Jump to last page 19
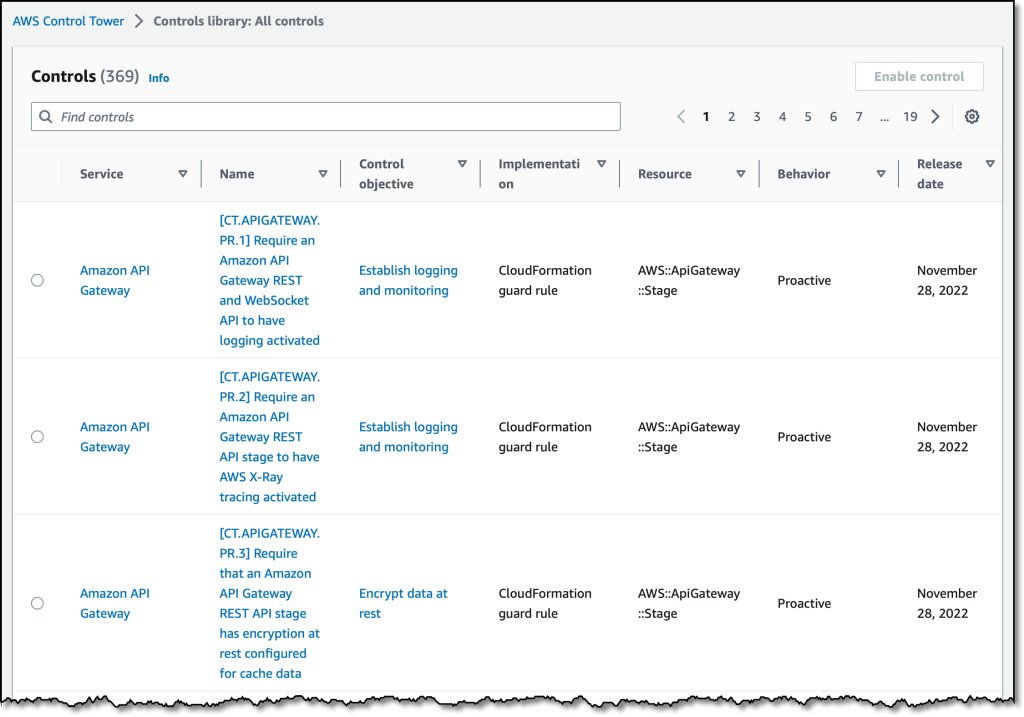 point(910,117)
